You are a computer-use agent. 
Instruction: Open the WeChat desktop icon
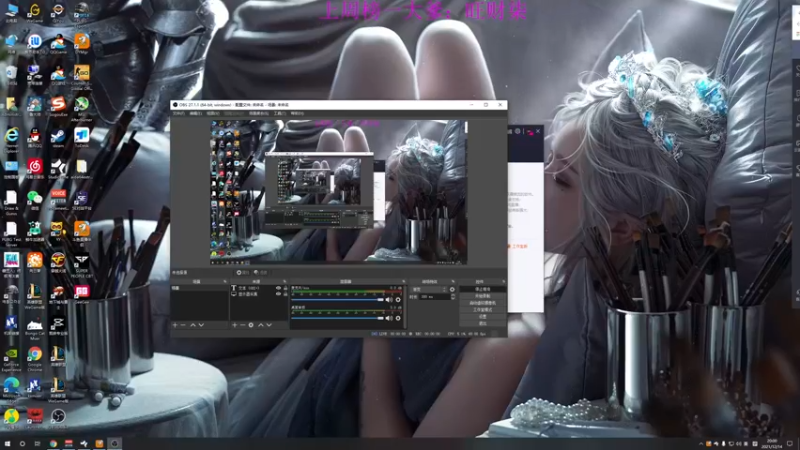pos(35,199)
